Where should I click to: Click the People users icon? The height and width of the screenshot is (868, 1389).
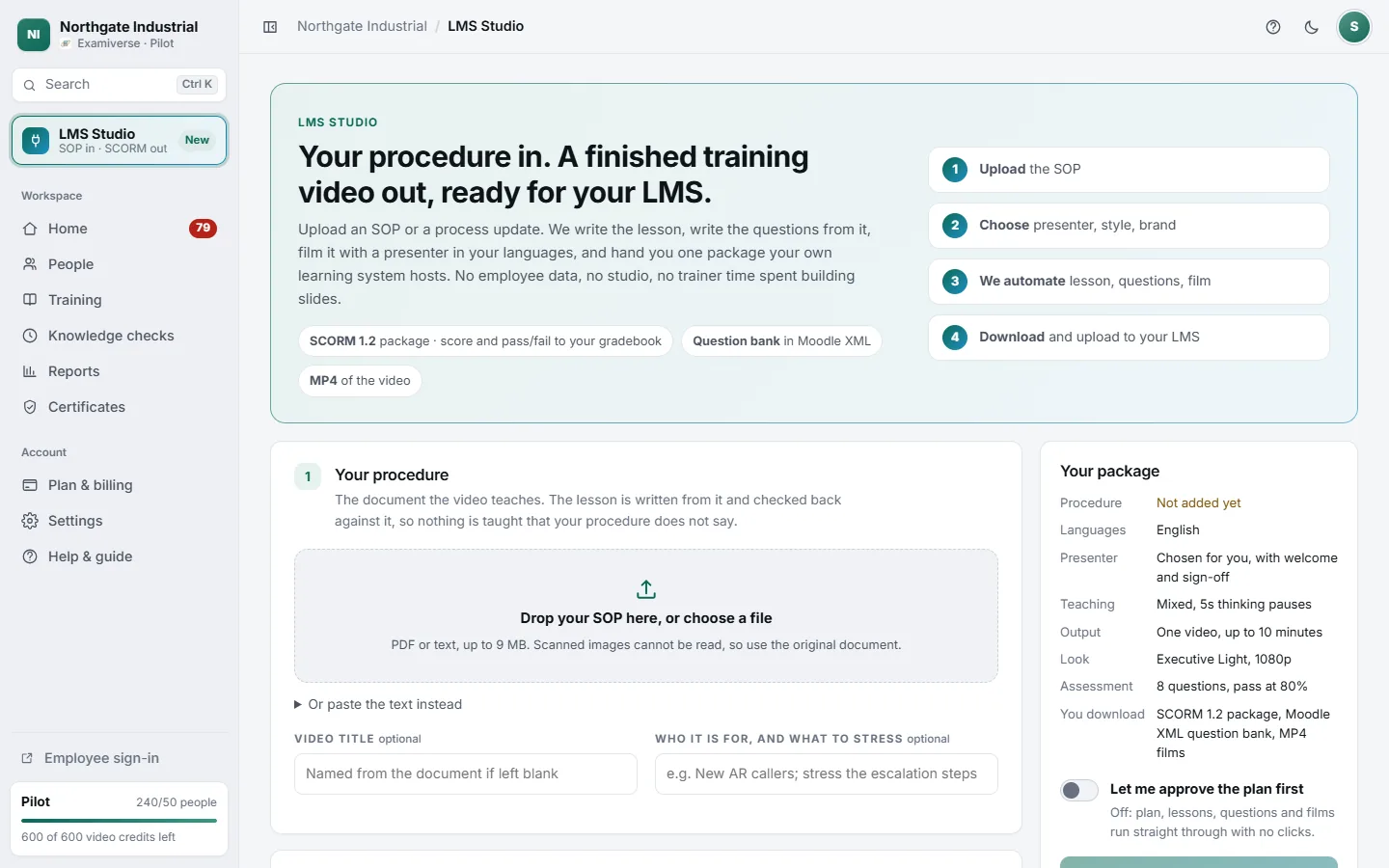[x=30, y=264]
